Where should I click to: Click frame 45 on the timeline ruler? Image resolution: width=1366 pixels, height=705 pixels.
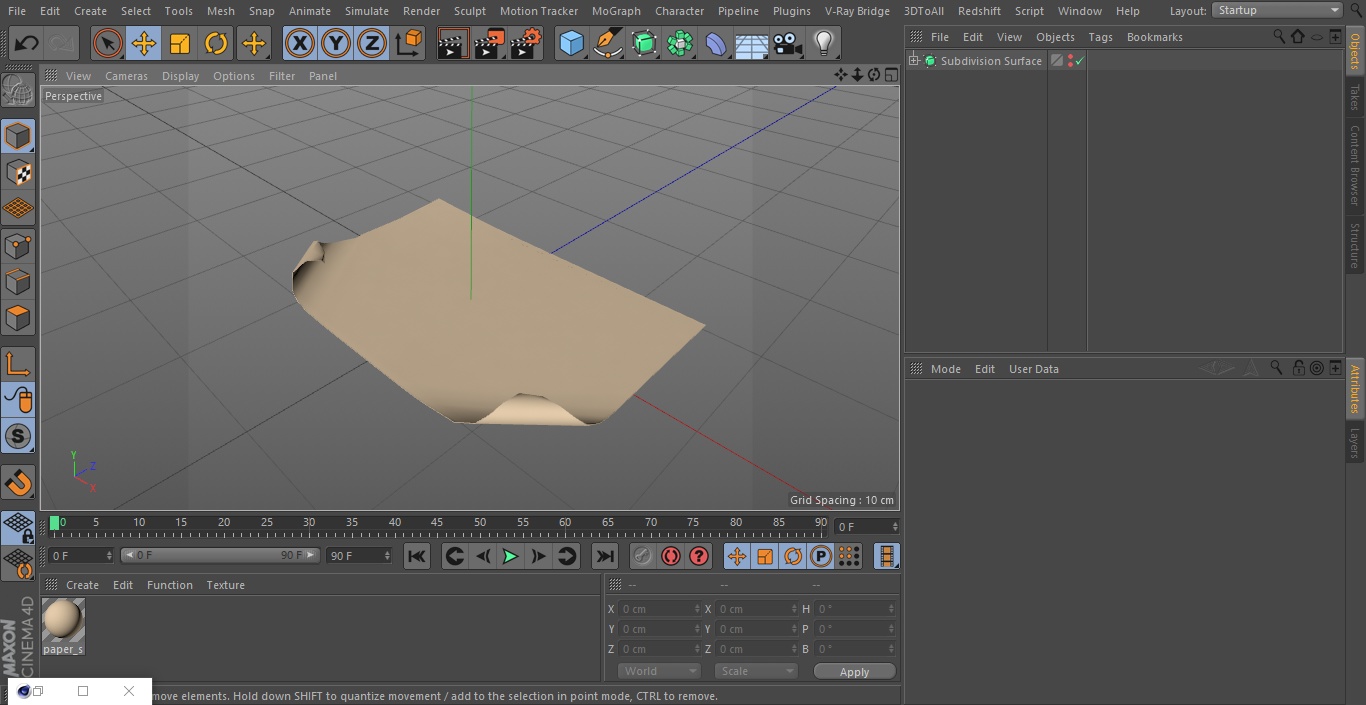[x=437, y=522]
